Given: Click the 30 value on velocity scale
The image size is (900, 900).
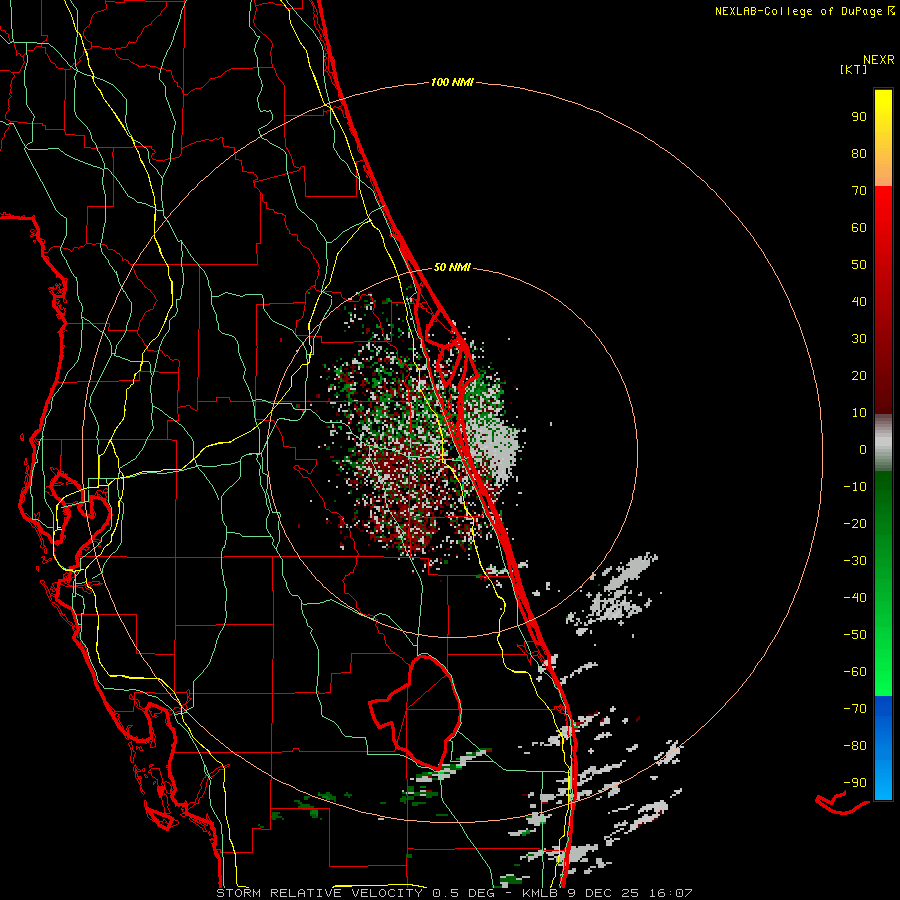Looking at the screenshot, I should click(859, 339).
